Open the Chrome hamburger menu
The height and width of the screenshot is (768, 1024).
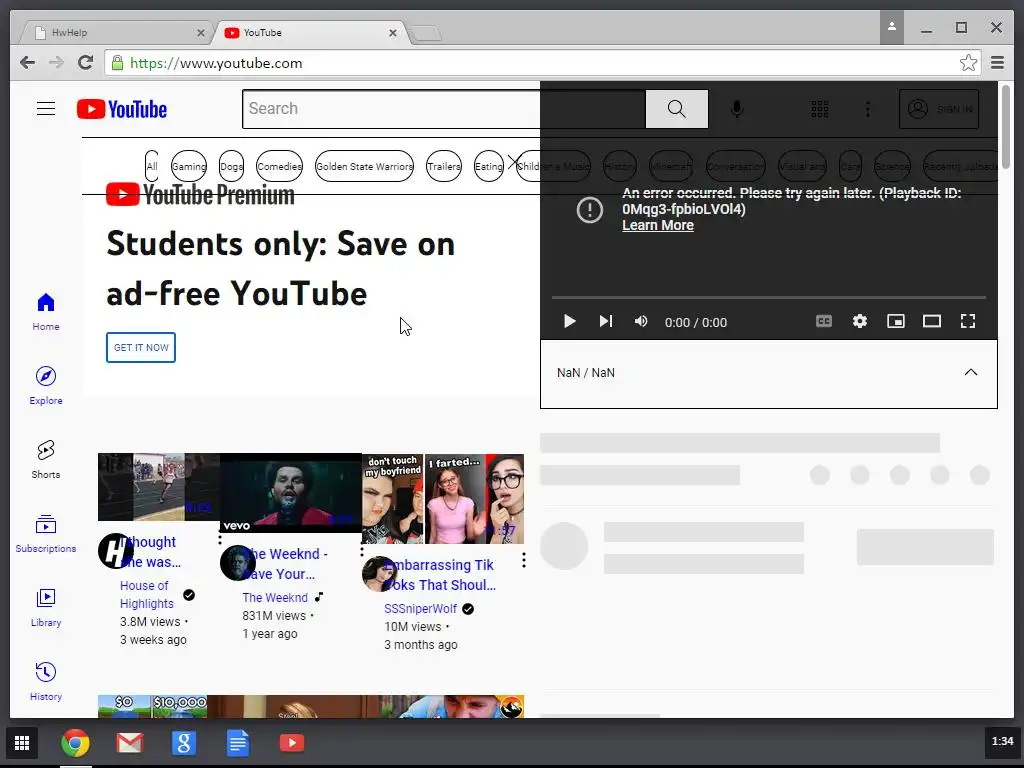coord(997,63)
